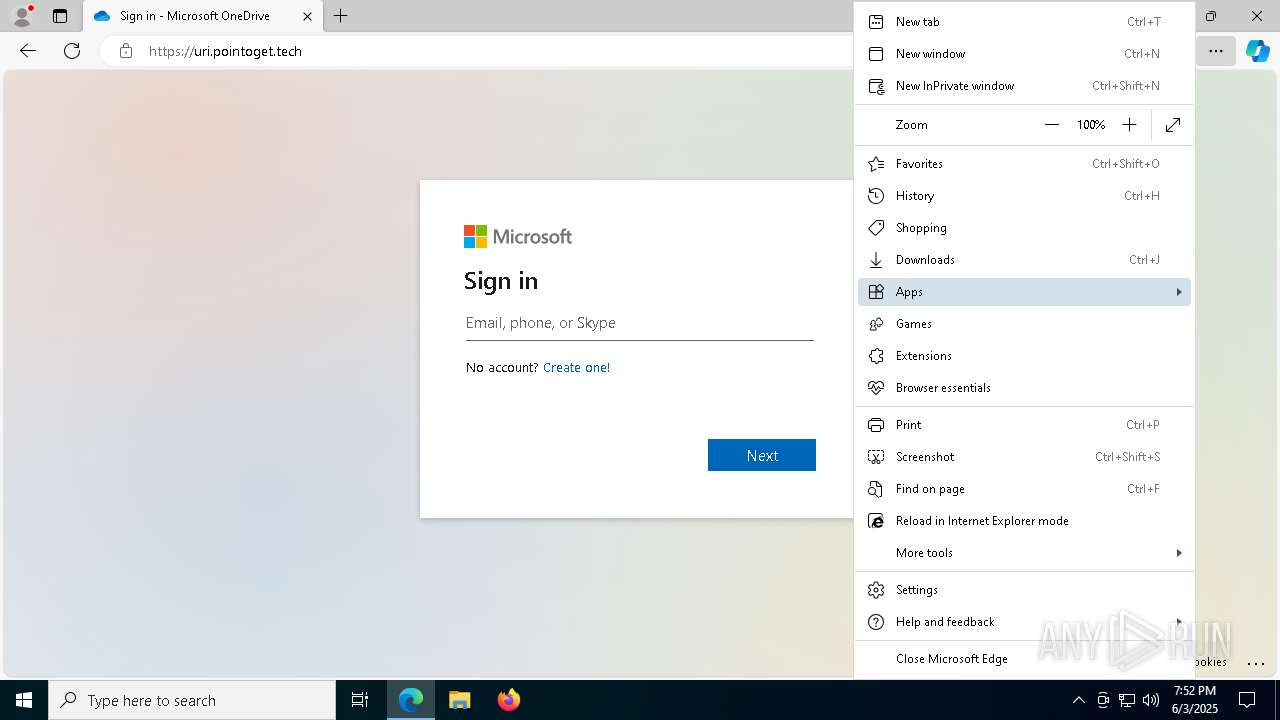The image size is (1280, 720).
Task: Enter full screen via zoom expand icon
Action: [1173, 125]
